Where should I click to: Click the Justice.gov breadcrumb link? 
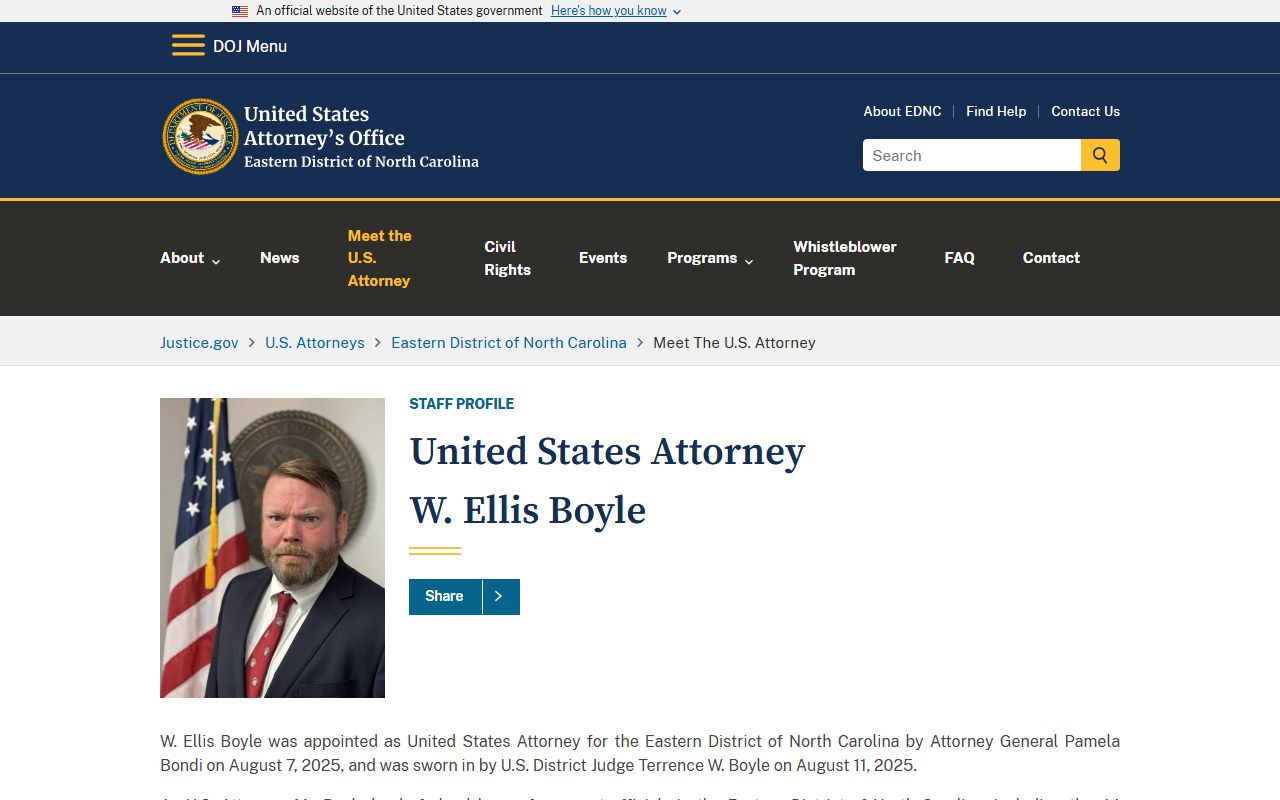click(x=199, y=342)
